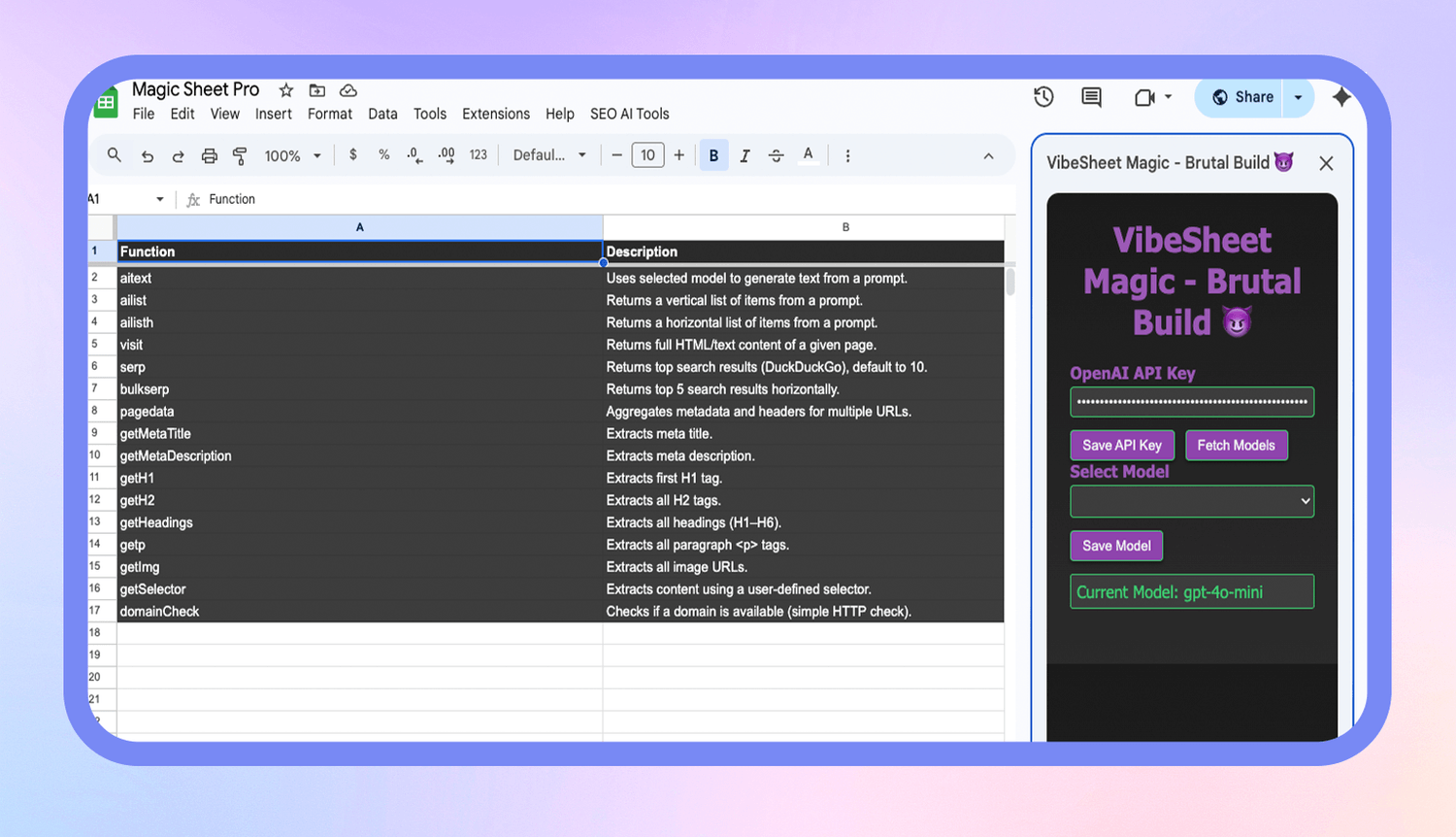This screenshot has width=1456, height=837.
Task: Toggle bold formatting
Action: click(713, 155)
